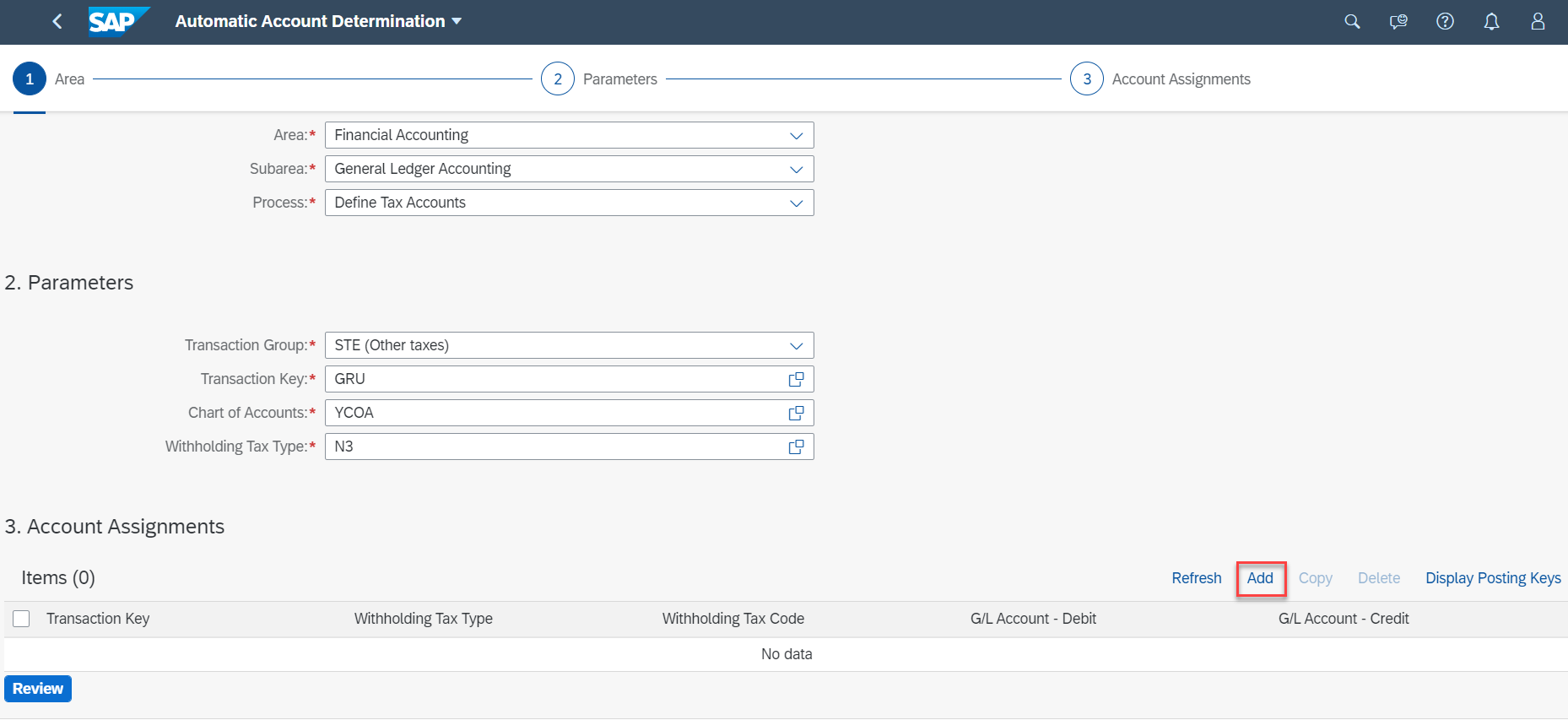Open the feedback chat icon

[x=1398, y=21]
